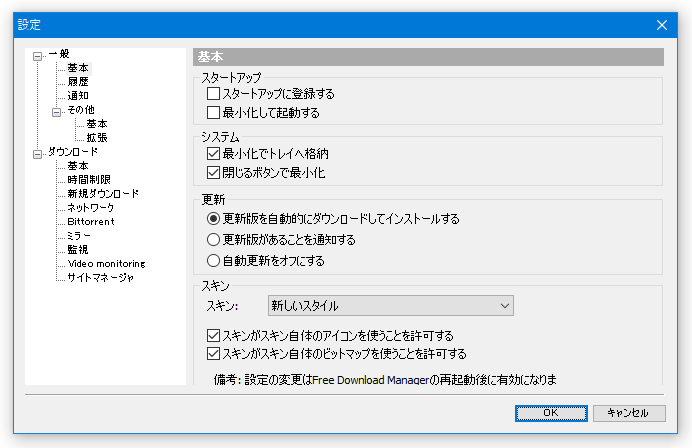Select その他 tree item
Viewport: 692px width, 448px height.
point(81,110)
